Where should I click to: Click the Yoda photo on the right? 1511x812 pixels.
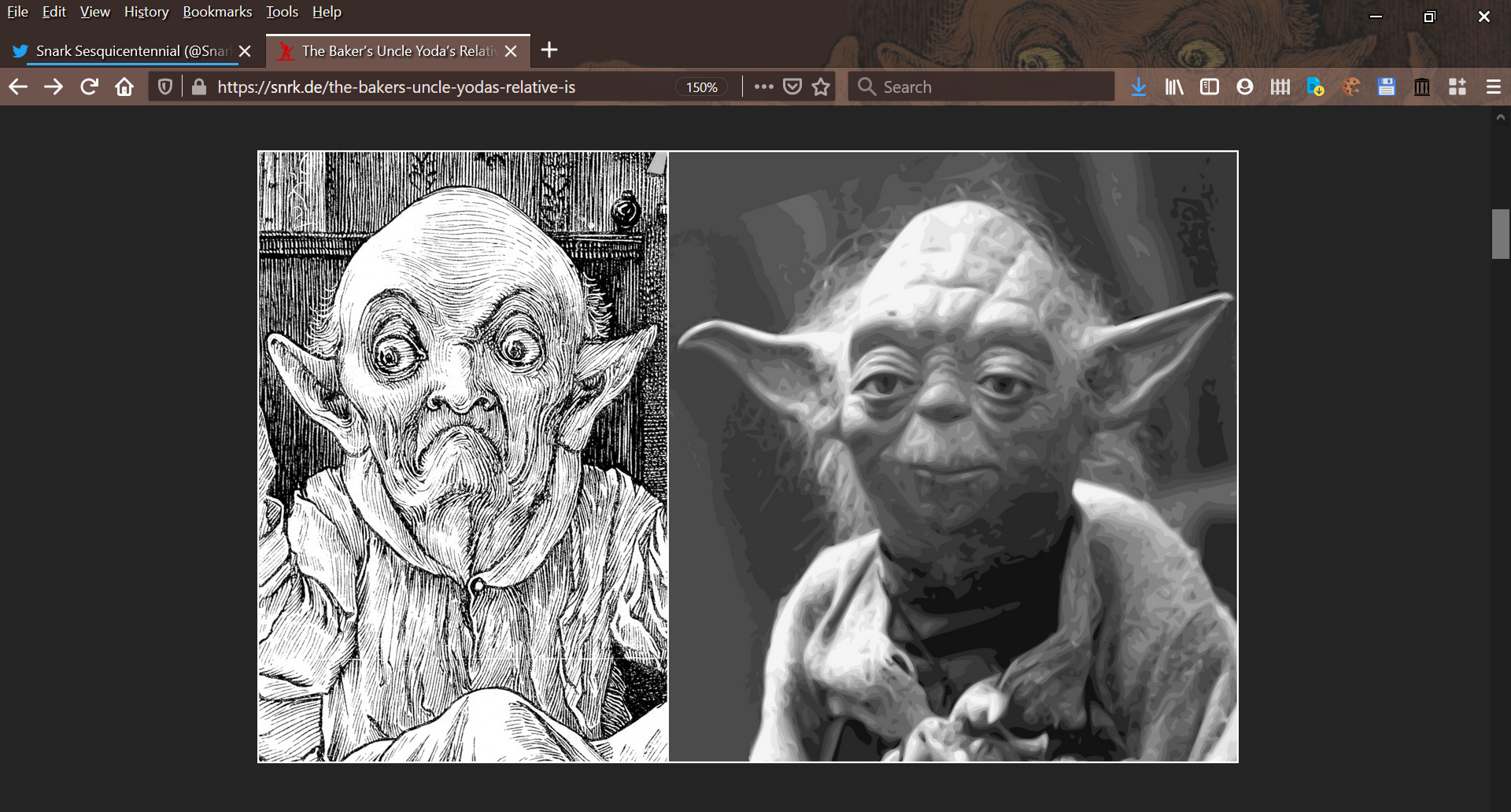(x=952, y=456)
